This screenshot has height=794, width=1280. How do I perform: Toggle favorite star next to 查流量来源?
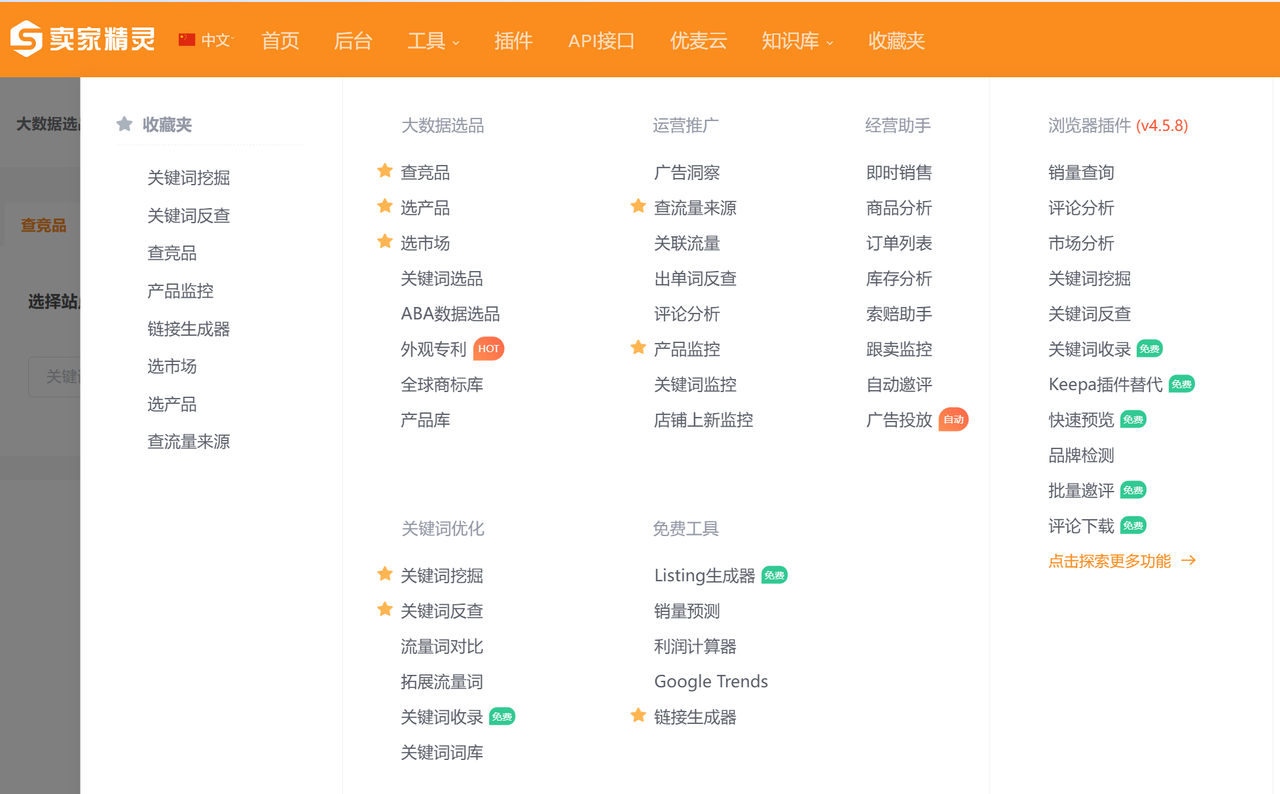click(638, 206)
